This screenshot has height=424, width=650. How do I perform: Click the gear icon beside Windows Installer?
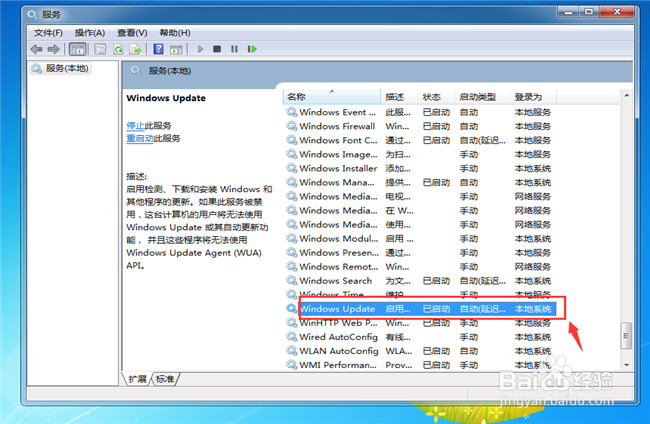(x=292, y=168)
